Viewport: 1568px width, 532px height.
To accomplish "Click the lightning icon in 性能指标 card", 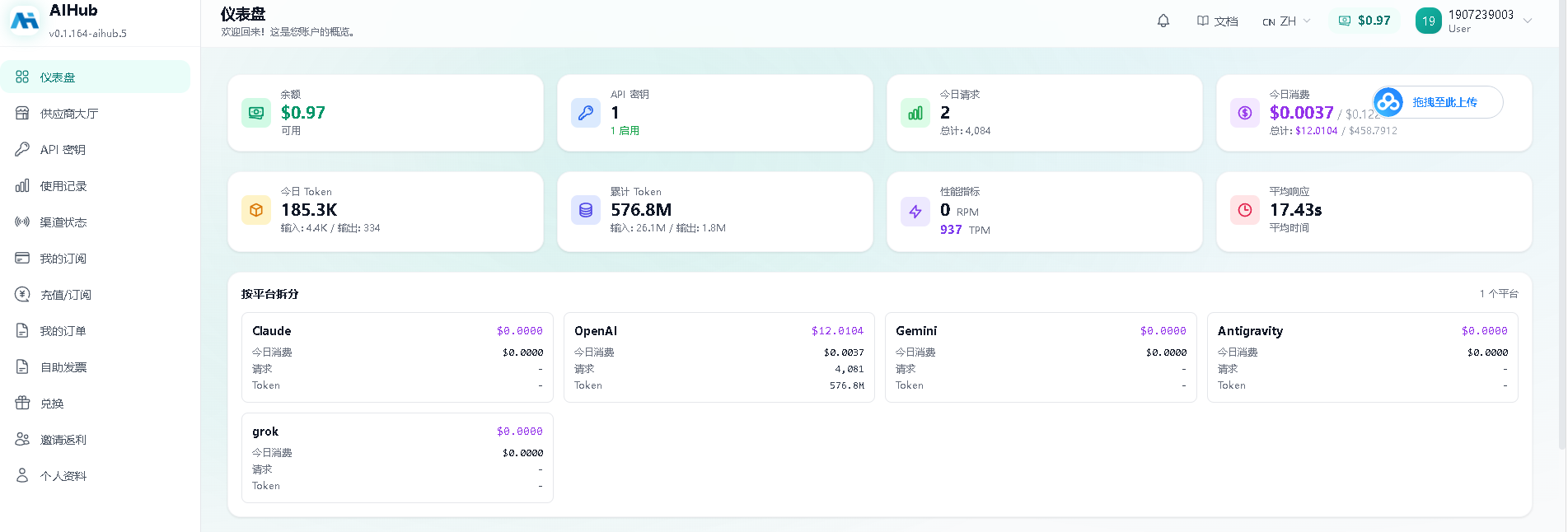I will click(915, 212).
